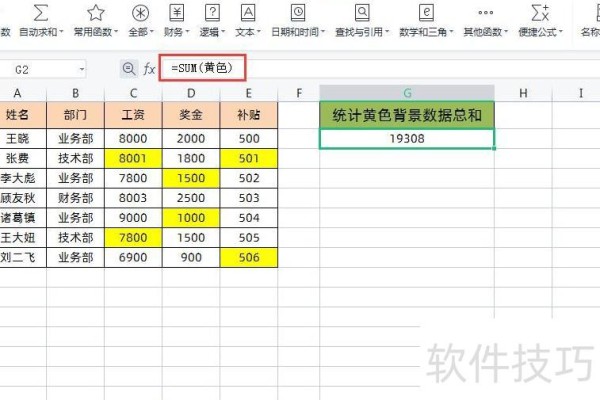Screen dimensions: 600x400
Task: Open Math and Trig functions icon
Action: click(426, 13)
